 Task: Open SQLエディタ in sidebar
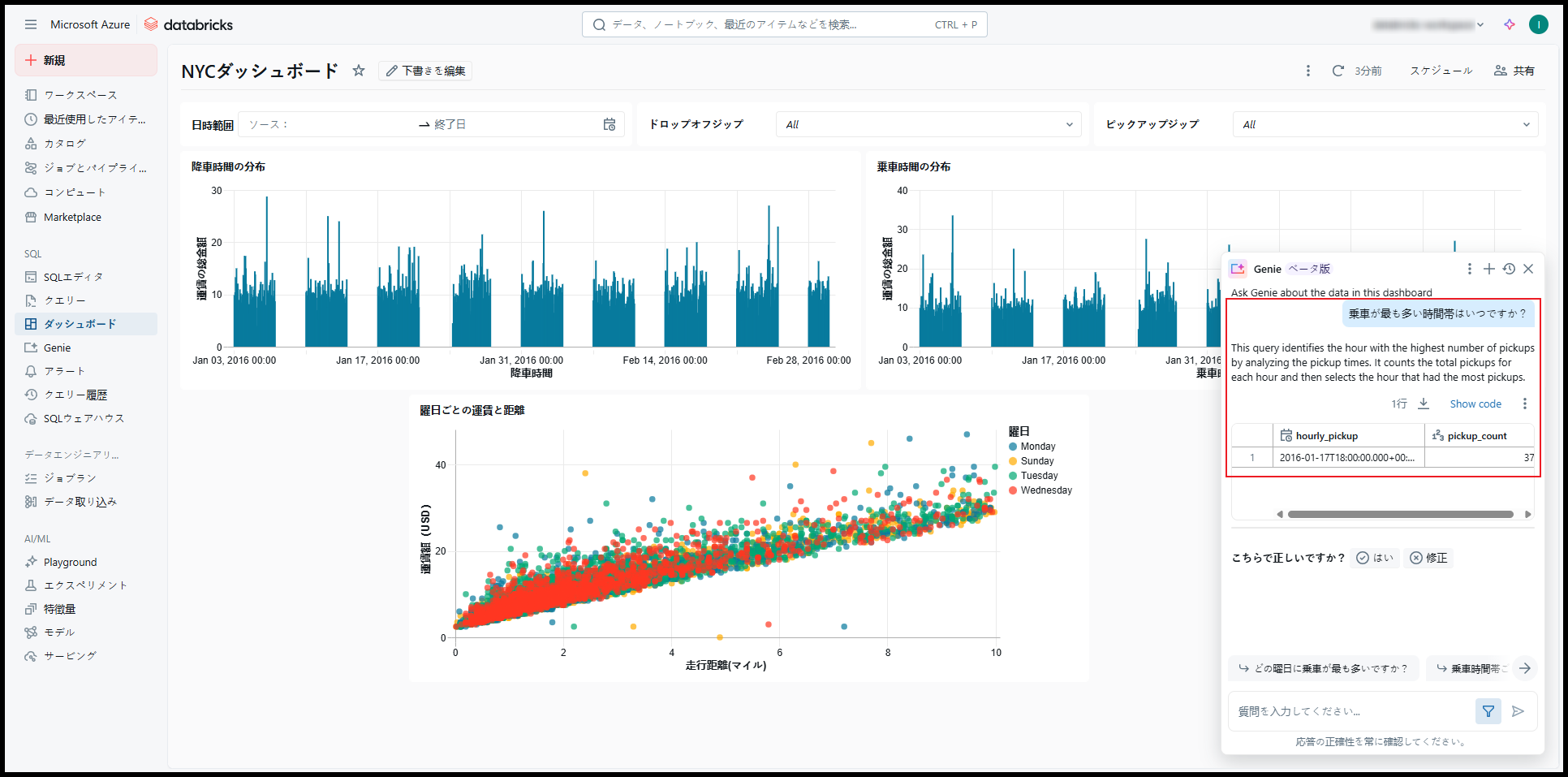pyautogui.click(x=73, y=277)
